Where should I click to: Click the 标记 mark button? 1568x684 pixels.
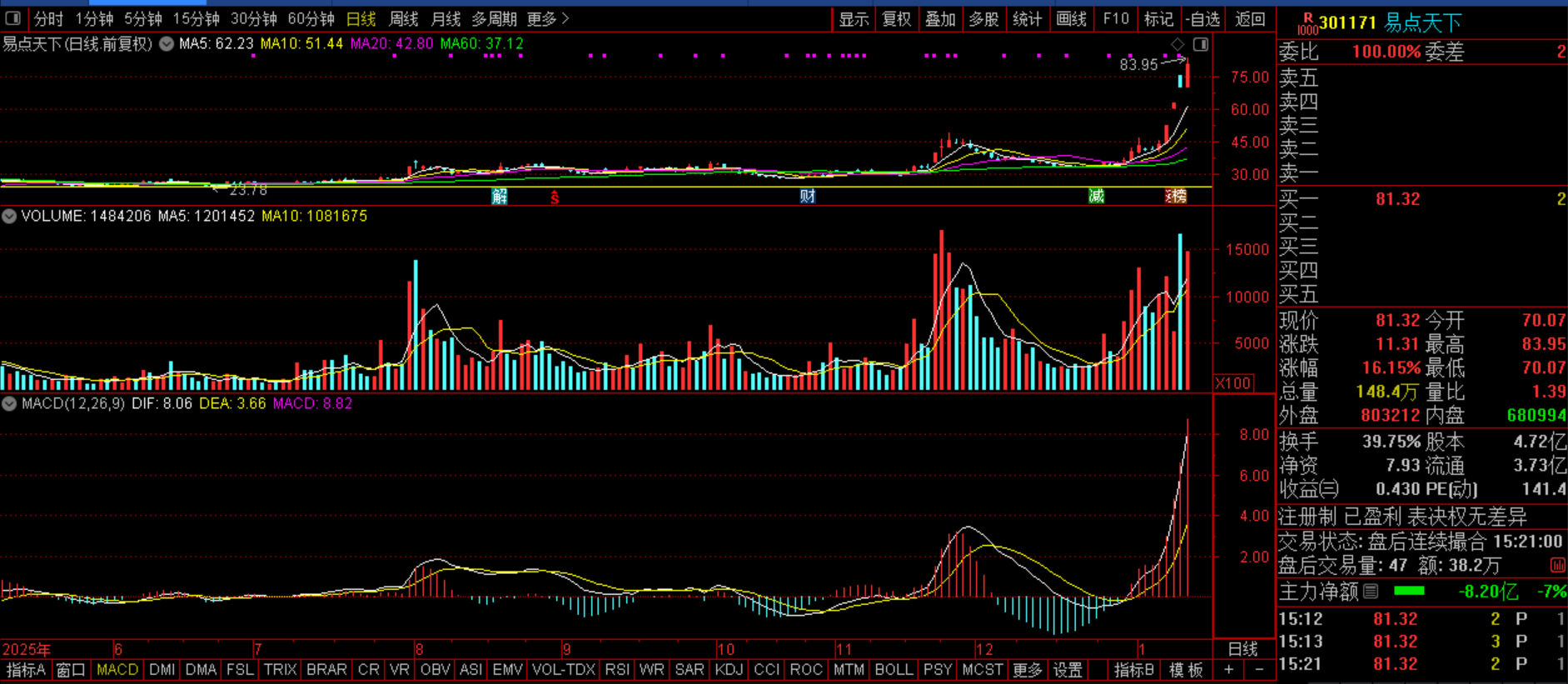coord(1158,19)
